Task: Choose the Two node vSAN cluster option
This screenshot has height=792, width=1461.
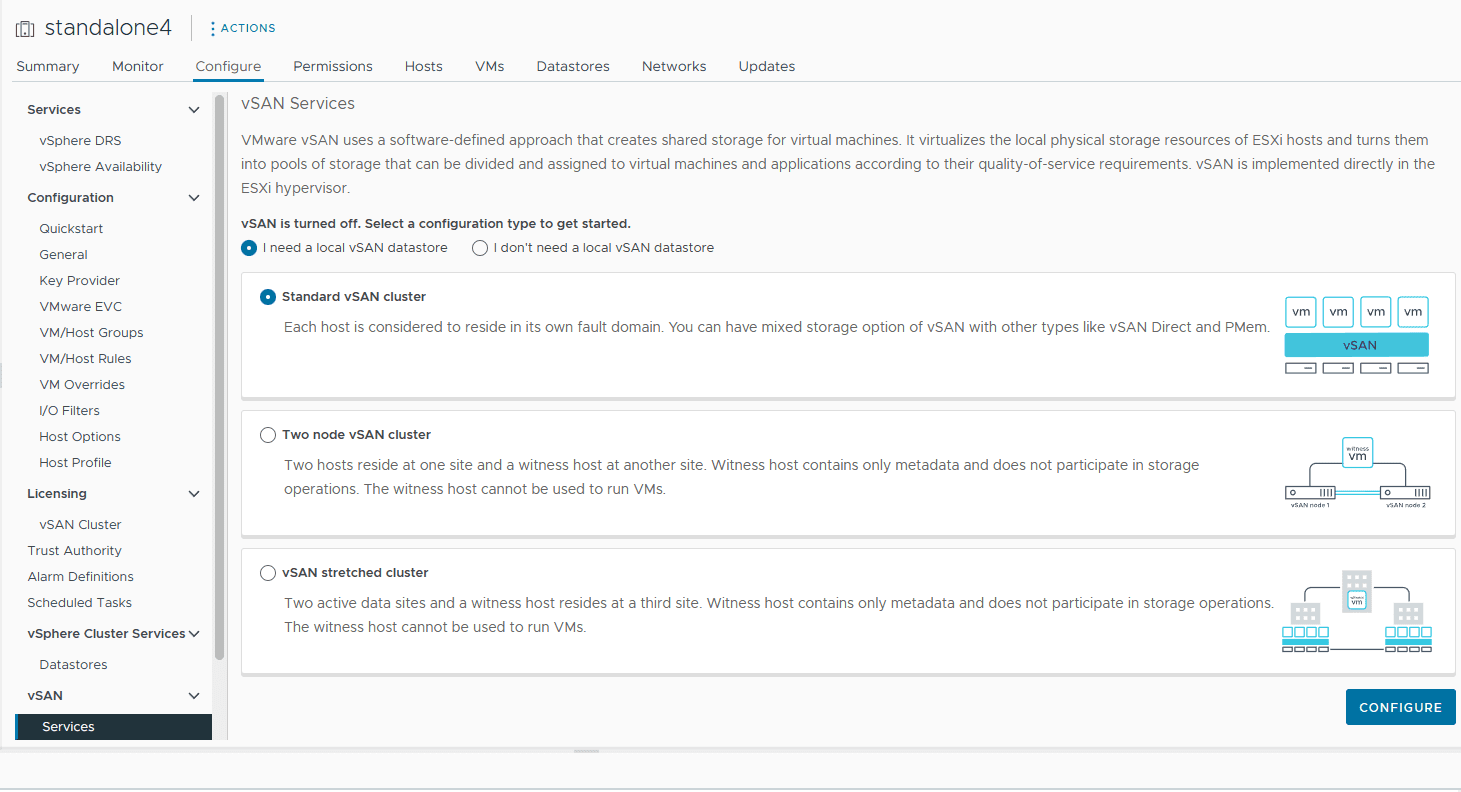Action: point(268,435)
